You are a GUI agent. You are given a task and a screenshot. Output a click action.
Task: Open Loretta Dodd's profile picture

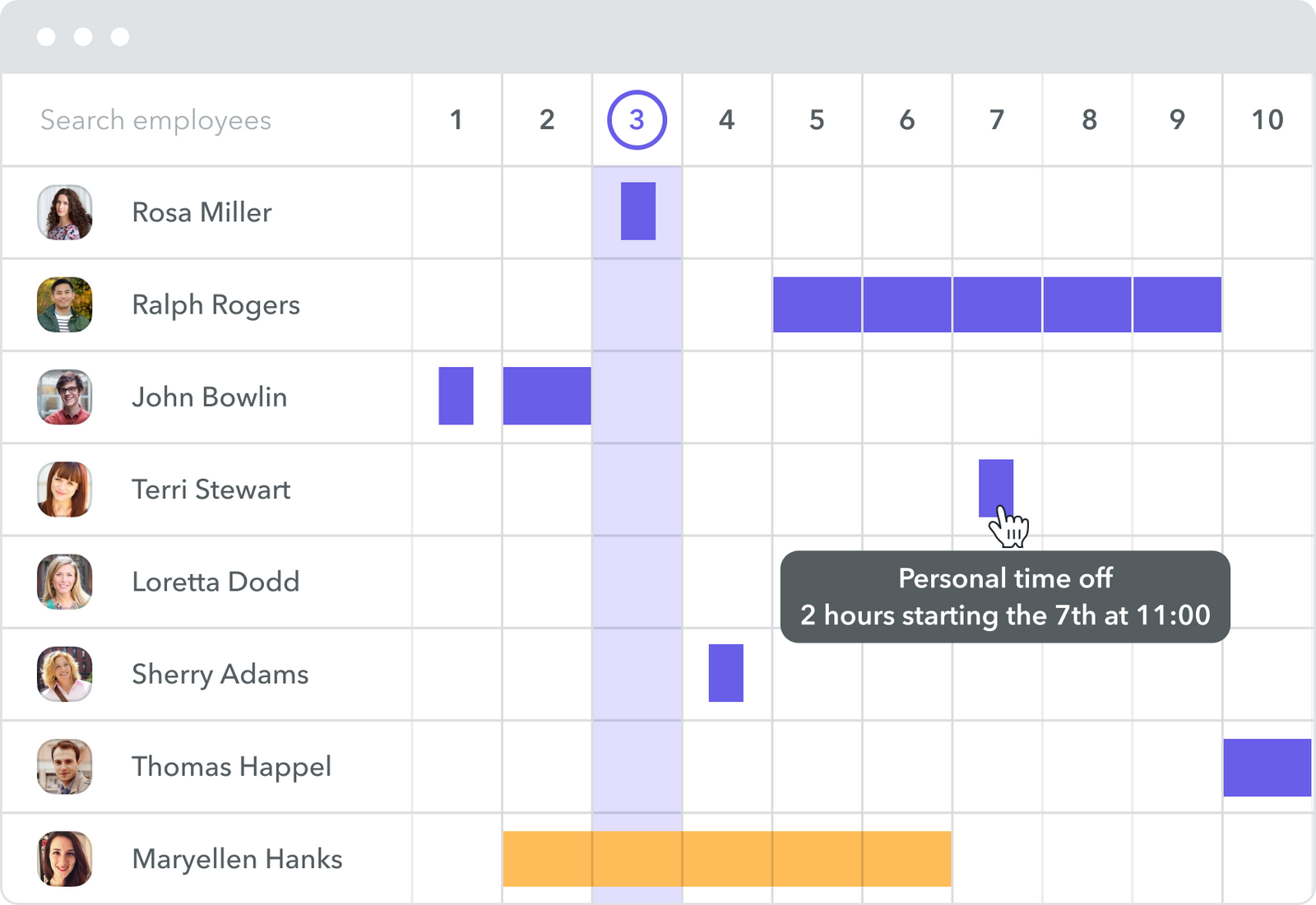point(64,582)
